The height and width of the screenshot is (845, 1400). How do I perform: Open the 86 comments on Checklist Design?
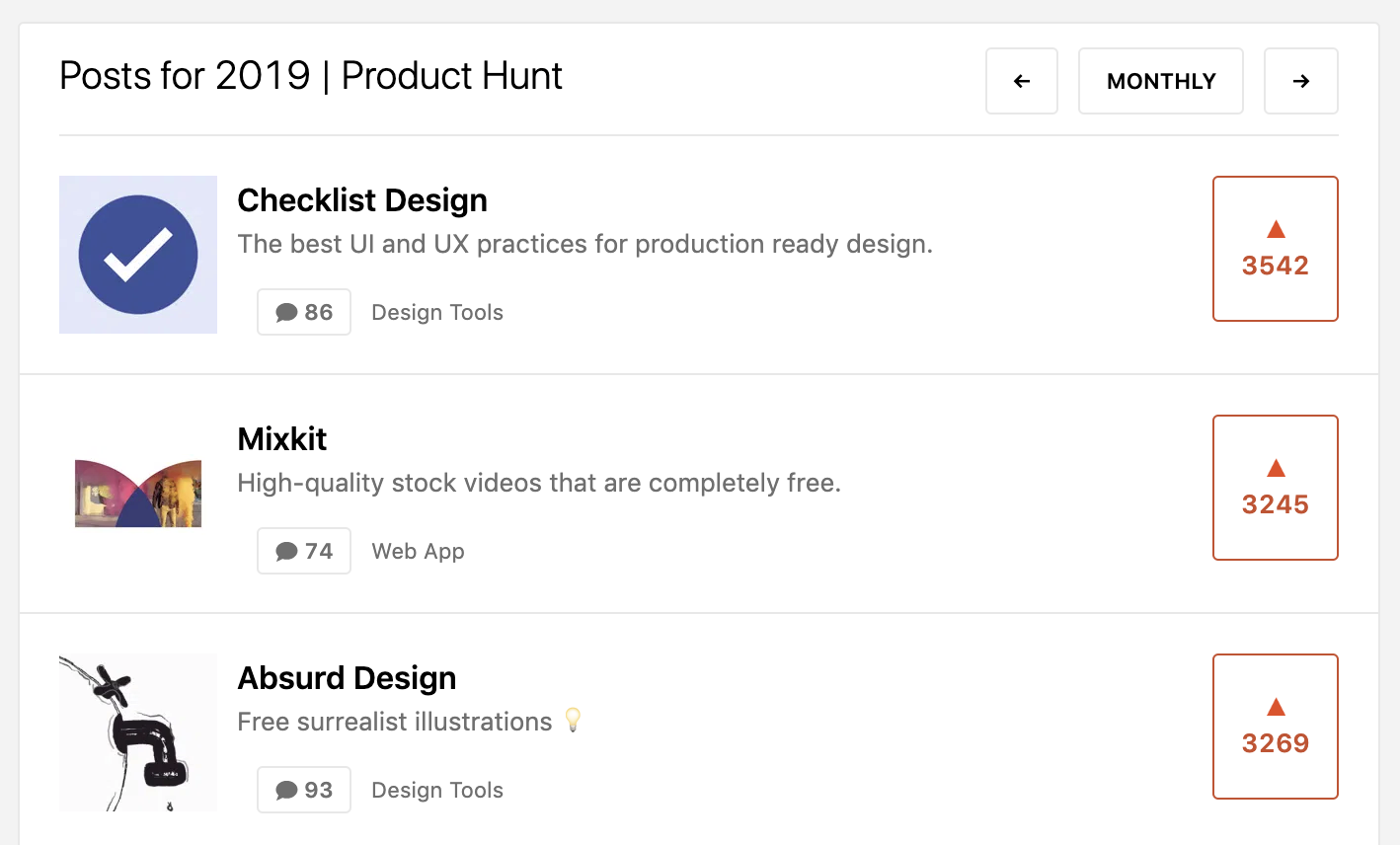pyautogui.click(x=304, y=312)
